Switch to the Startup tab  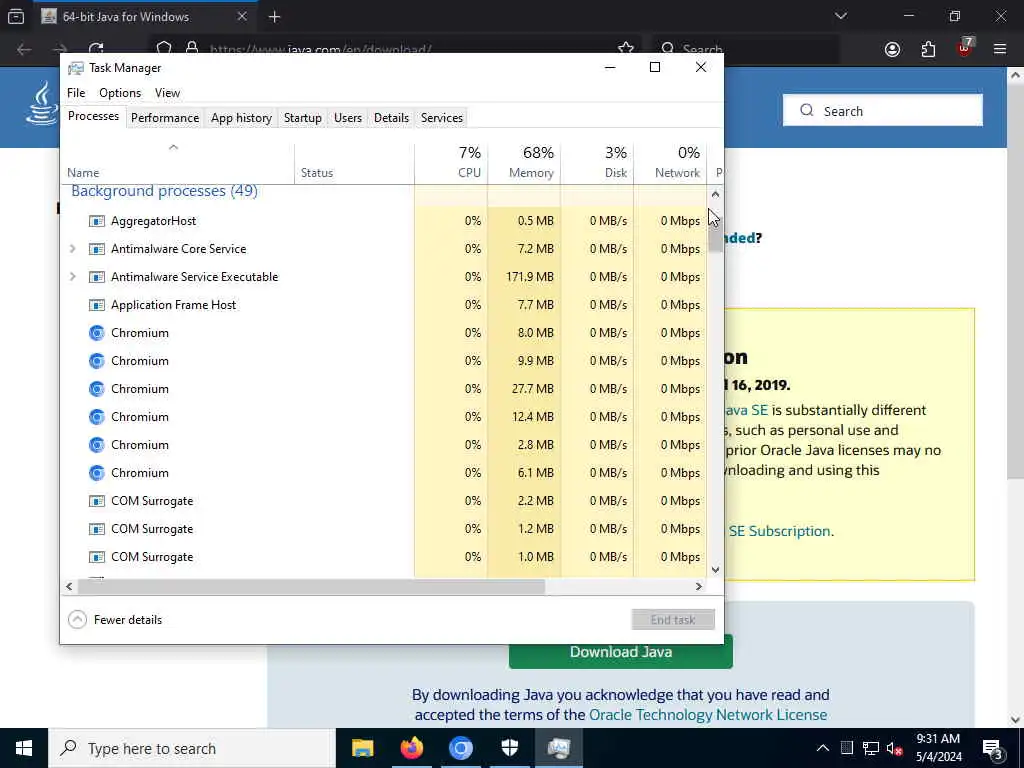coord(302,118)
